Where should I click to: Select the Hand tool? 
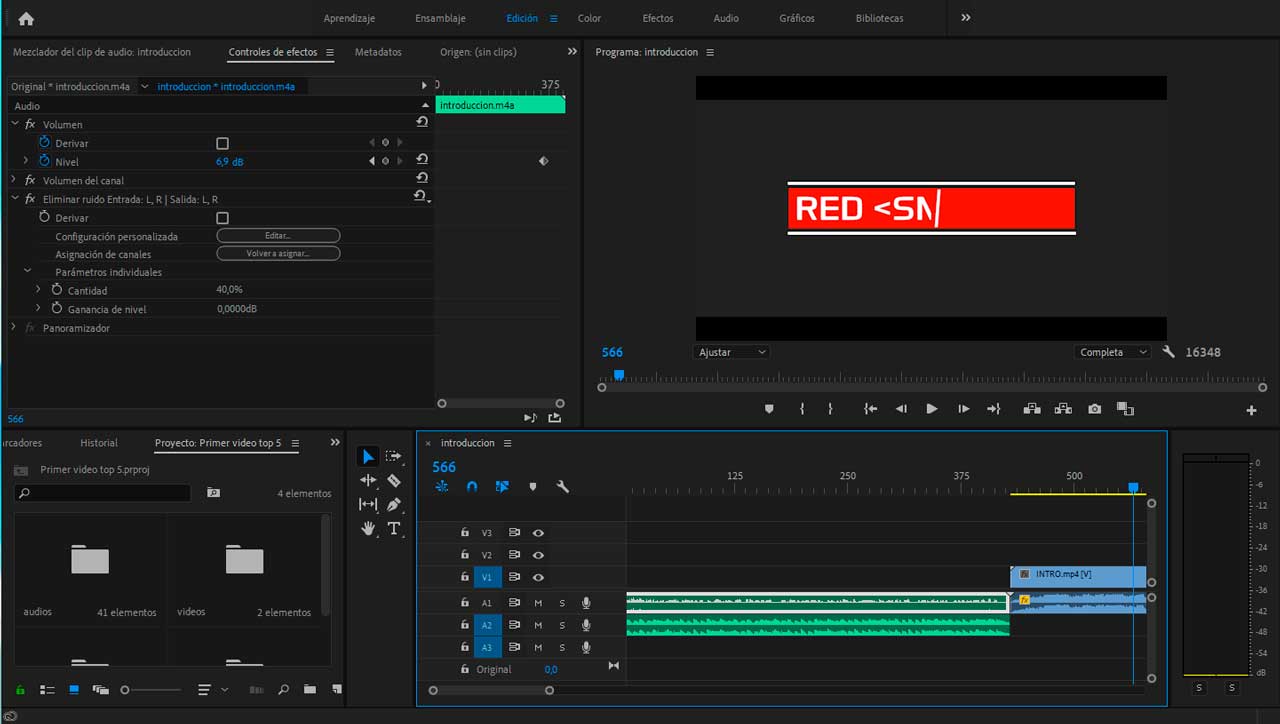click(x=368, y=529)
